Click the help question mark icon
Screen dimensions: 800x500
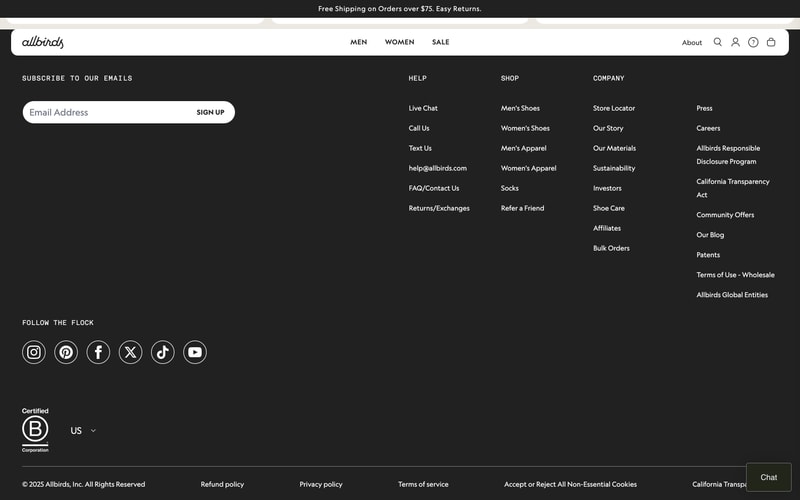tap(753, 42)
